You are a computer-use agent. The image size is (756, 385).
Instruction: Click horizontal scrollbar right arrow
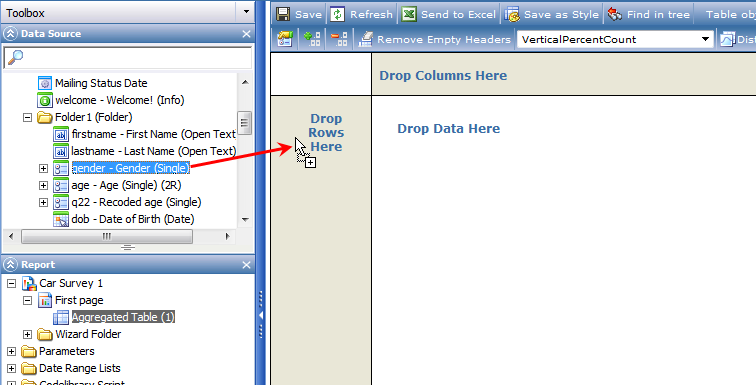pos(228,237)
